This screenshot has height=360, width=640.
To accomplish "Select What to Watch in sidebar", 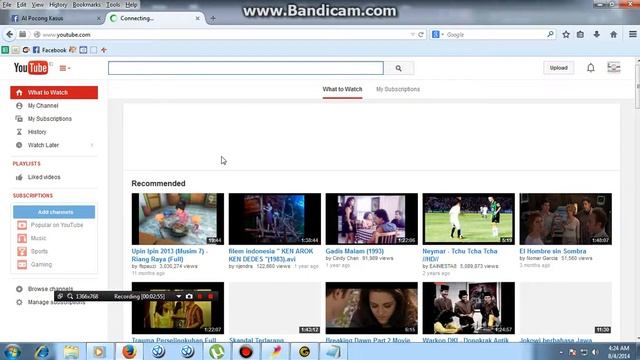I will (54, 93).
